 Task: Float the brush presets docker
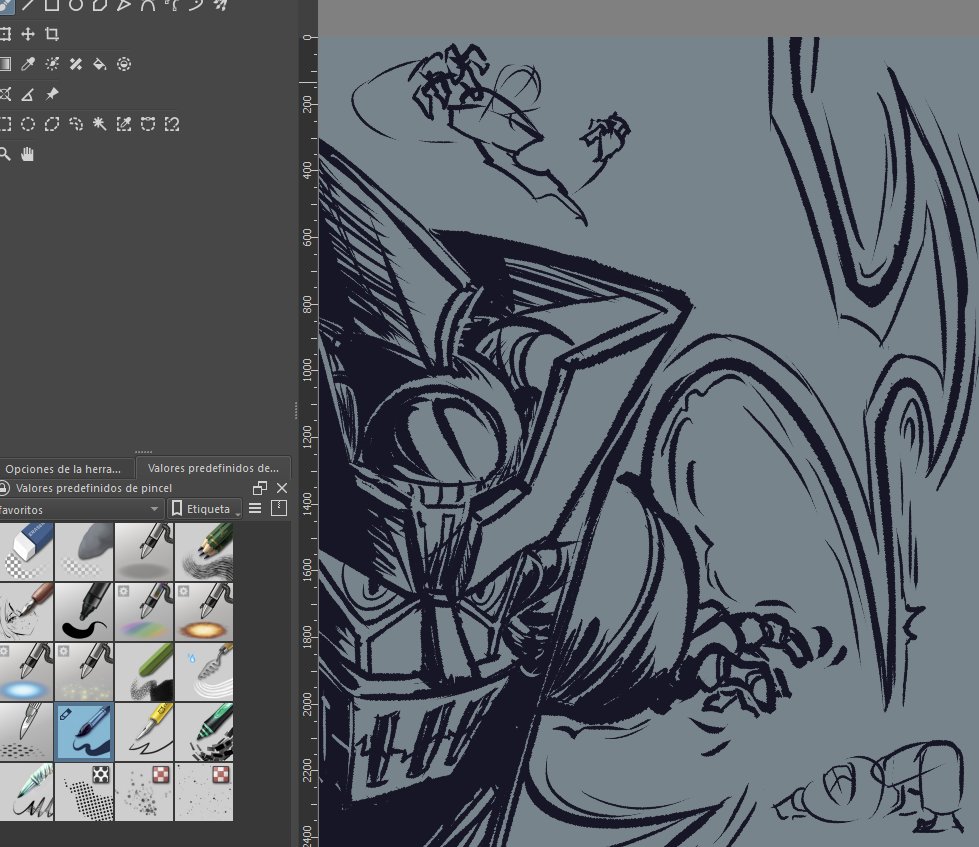(260, 488)
